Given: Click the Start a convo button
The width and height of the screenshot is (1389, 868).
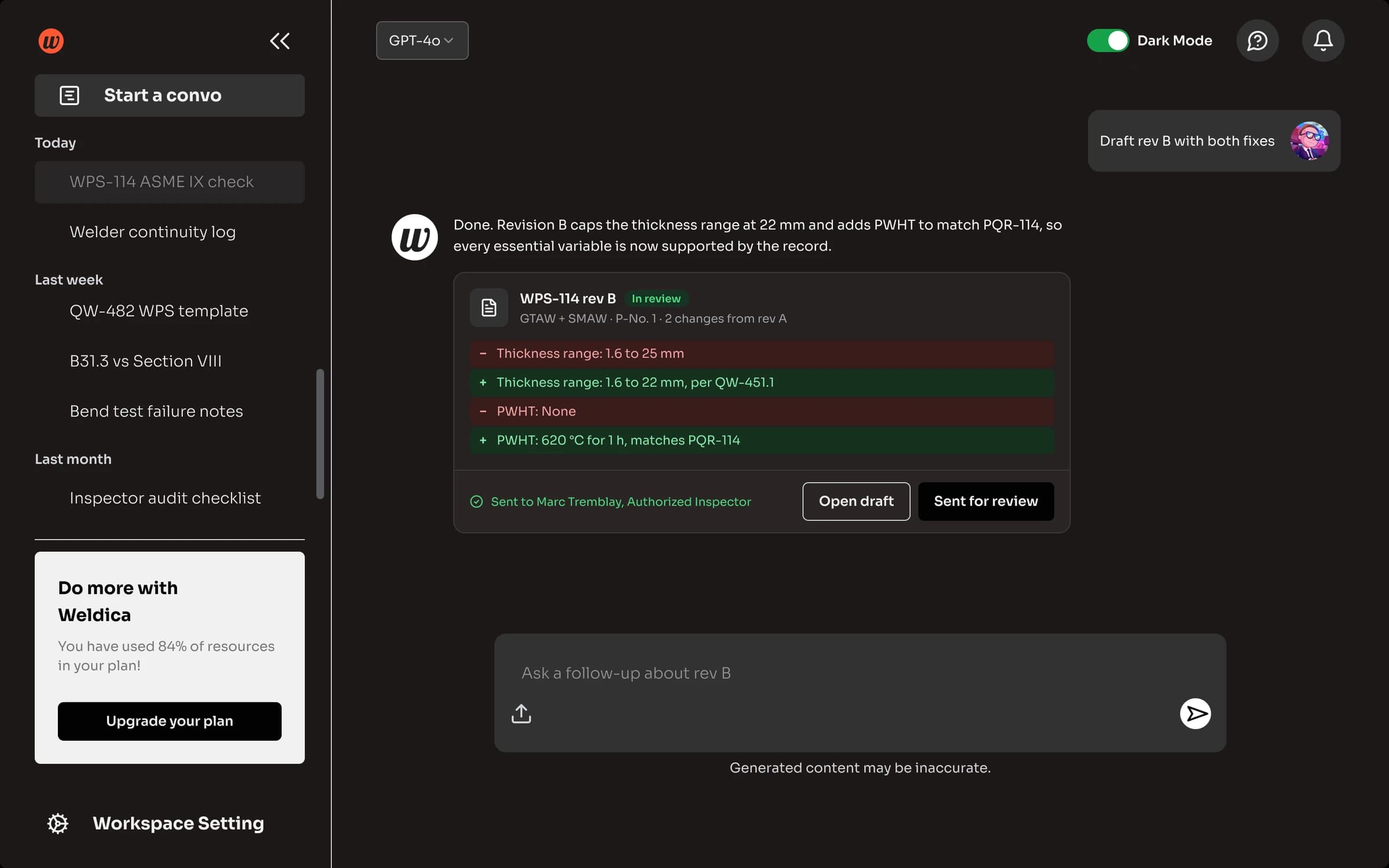Looking at the screenshot, I should (x=170, y=95).
